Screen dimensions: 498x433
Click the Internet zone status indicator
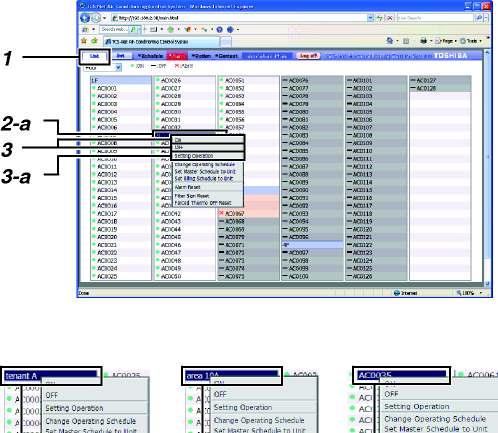405,293
